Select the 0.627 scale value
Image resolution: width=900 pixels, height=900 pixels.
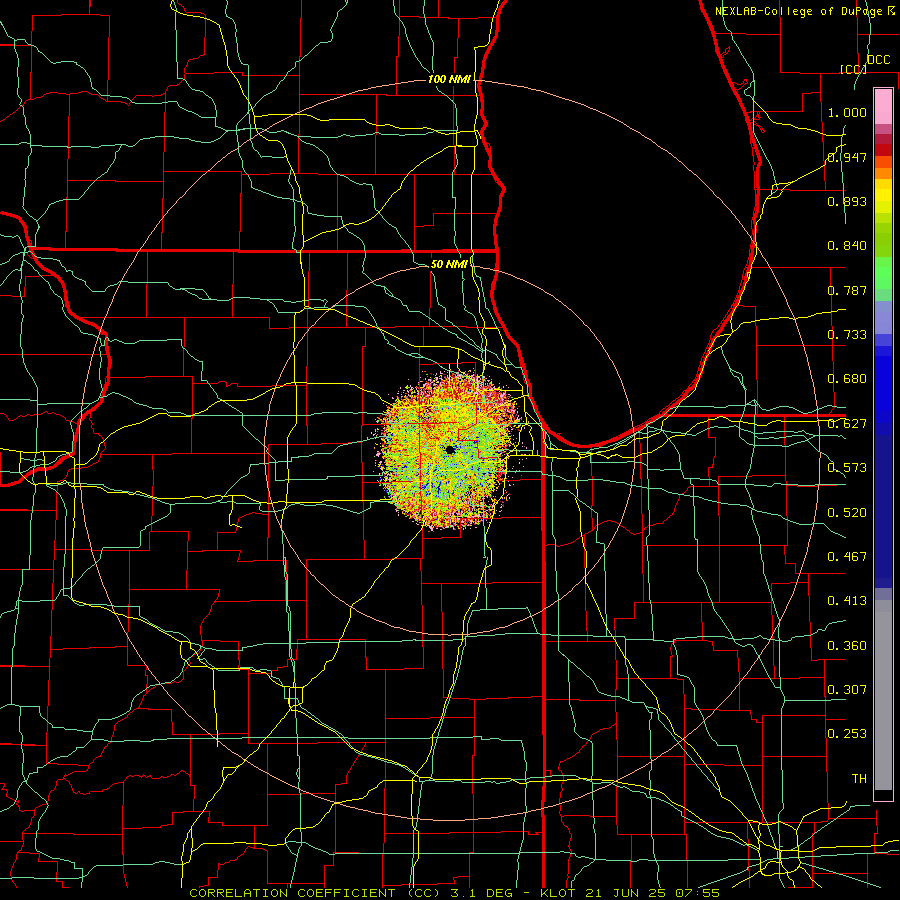pyautogui.click(x=847, y=424)
